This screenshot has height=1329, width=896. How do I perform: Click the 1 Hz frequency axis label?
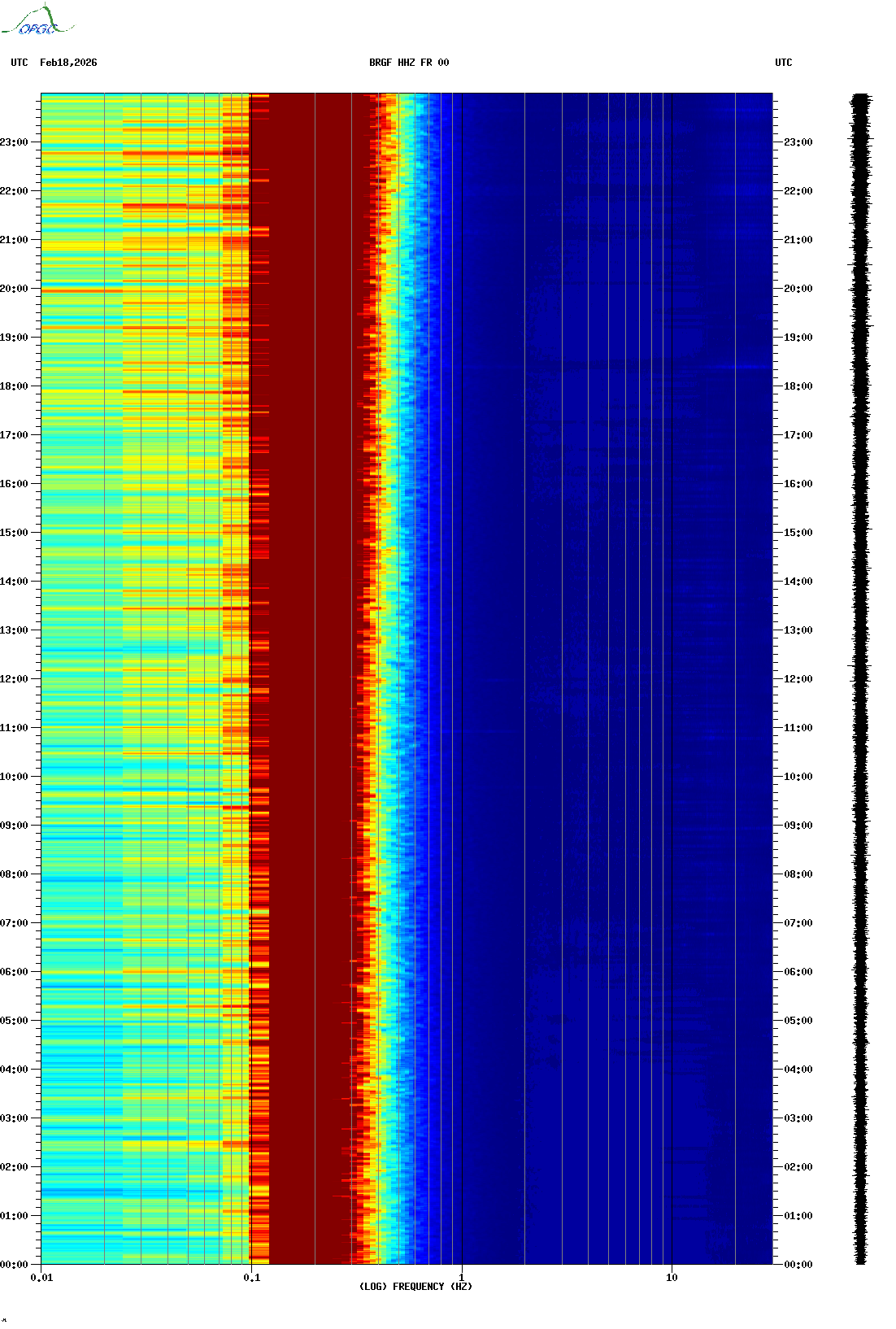(x=462, y=1278)
